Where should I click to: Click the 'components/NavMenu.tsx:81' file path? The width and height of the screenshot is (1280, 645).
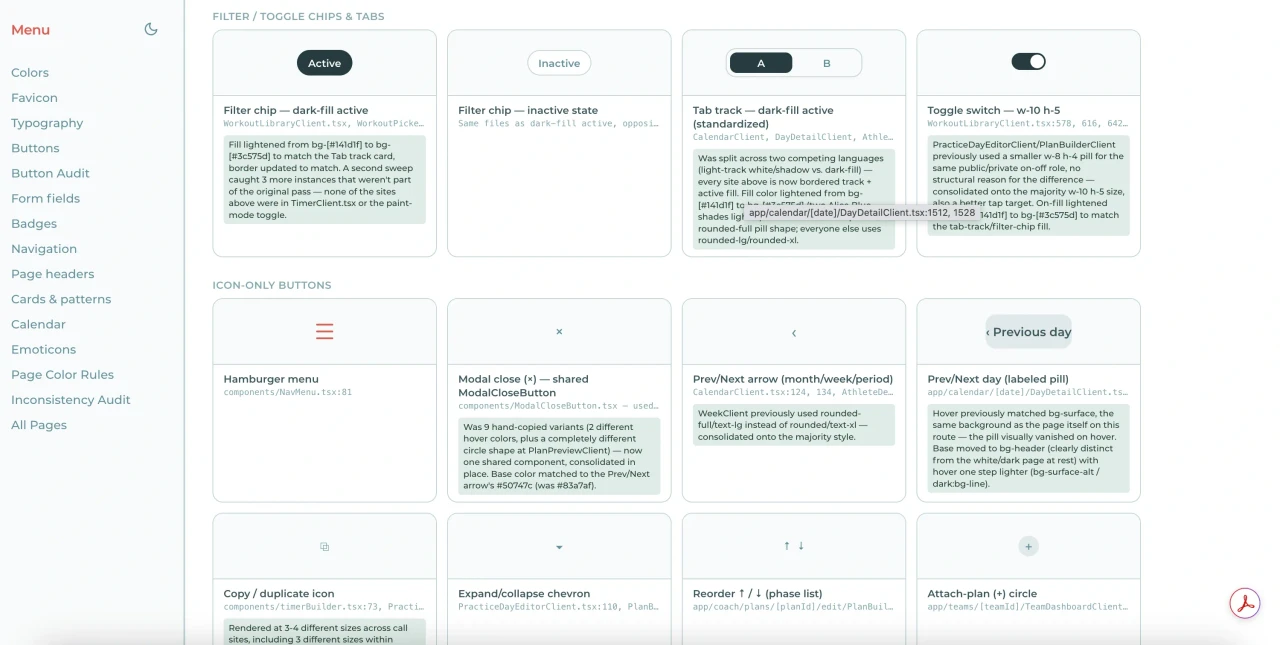[x=288, y=392]
